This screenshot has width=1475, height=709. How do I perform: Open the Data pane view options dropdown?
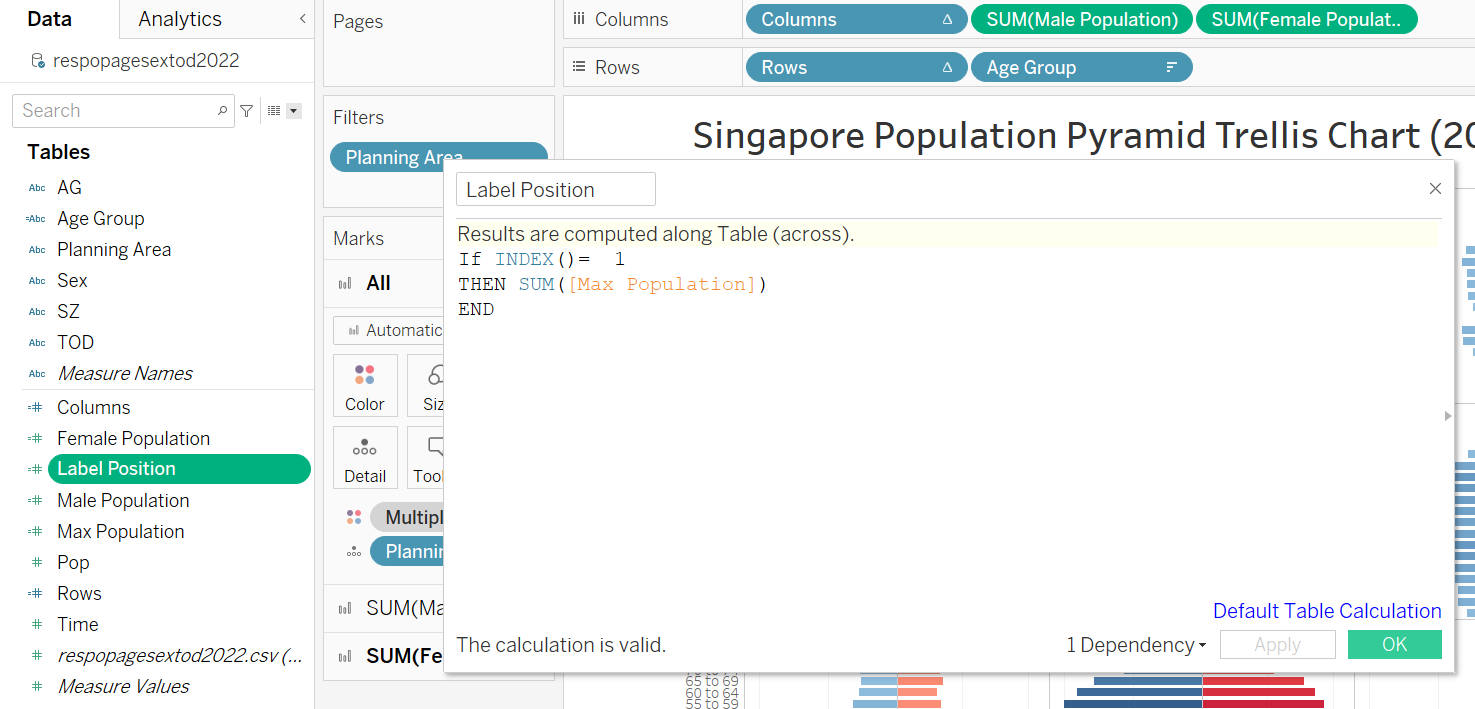pyautogui.click(x=294, y=111)
